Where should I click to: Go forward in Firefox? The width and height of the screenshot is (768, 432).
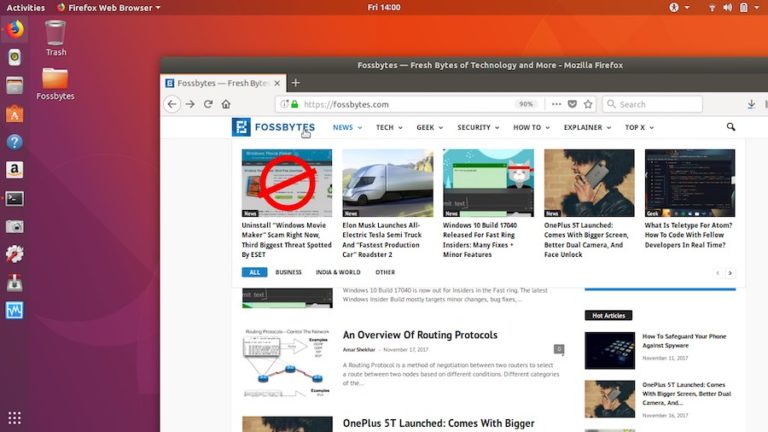[190, 104]
